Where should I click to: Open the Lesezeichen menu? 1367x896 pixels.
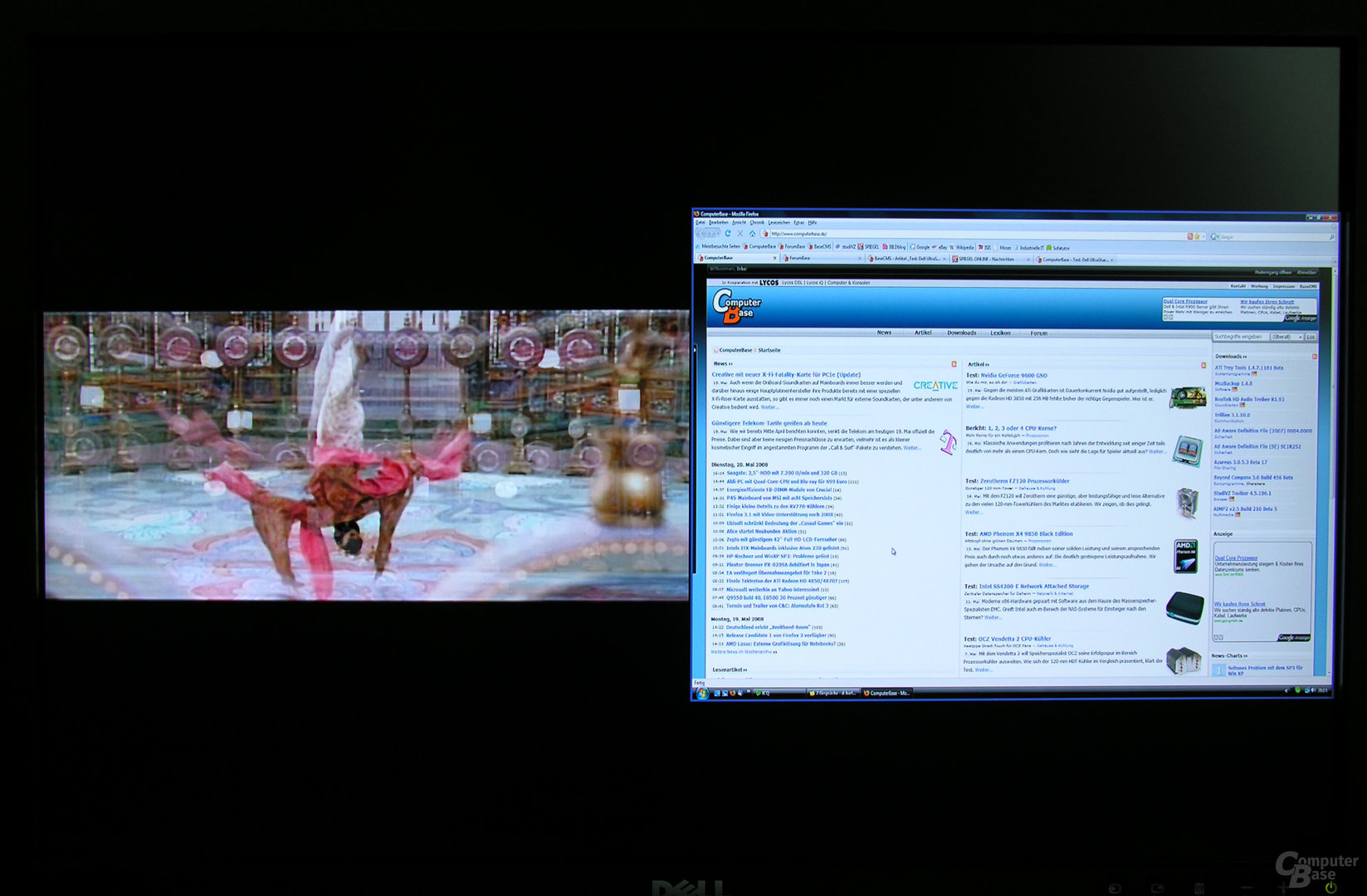[x=779, y=222]
